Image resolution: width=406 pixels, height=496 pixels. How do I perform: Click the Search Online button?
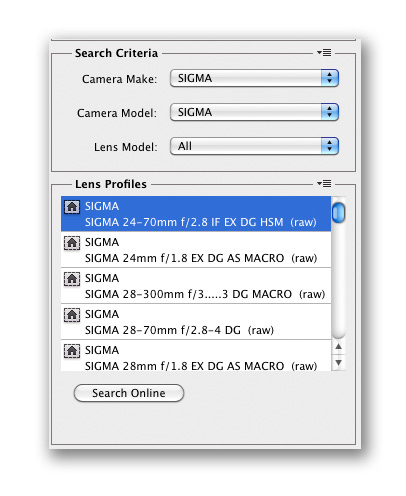[x=129, y=393]
